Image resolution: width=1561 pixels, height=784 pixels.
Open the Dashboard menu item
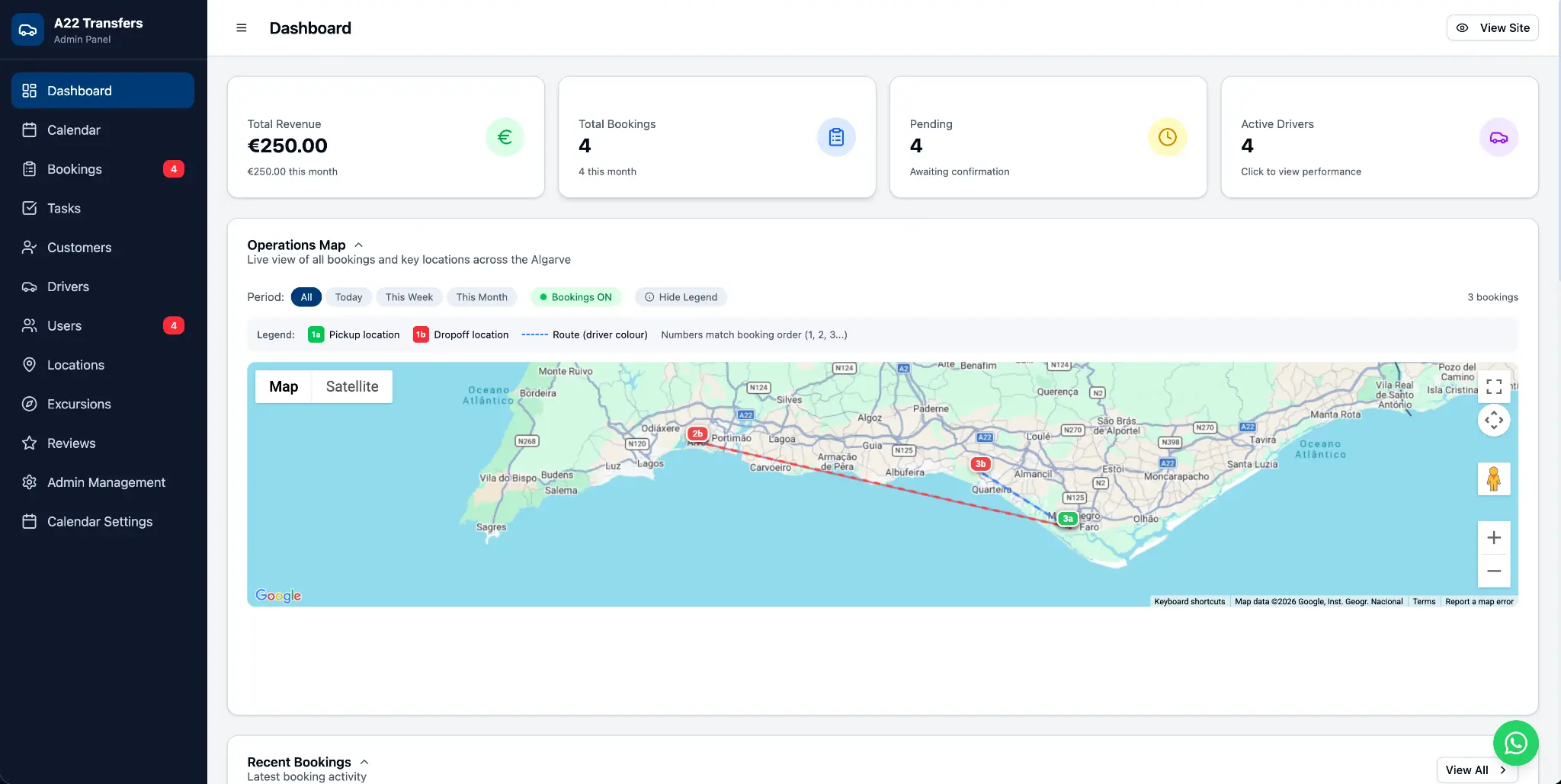pos(79,91)
